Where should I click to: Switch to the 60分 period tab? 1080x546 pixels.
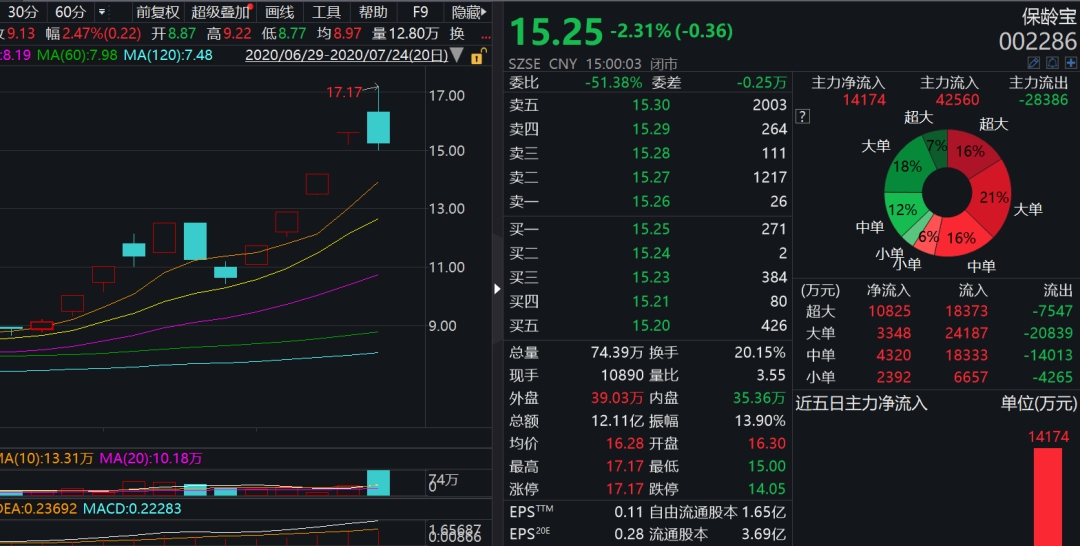(x=70, y=12)
